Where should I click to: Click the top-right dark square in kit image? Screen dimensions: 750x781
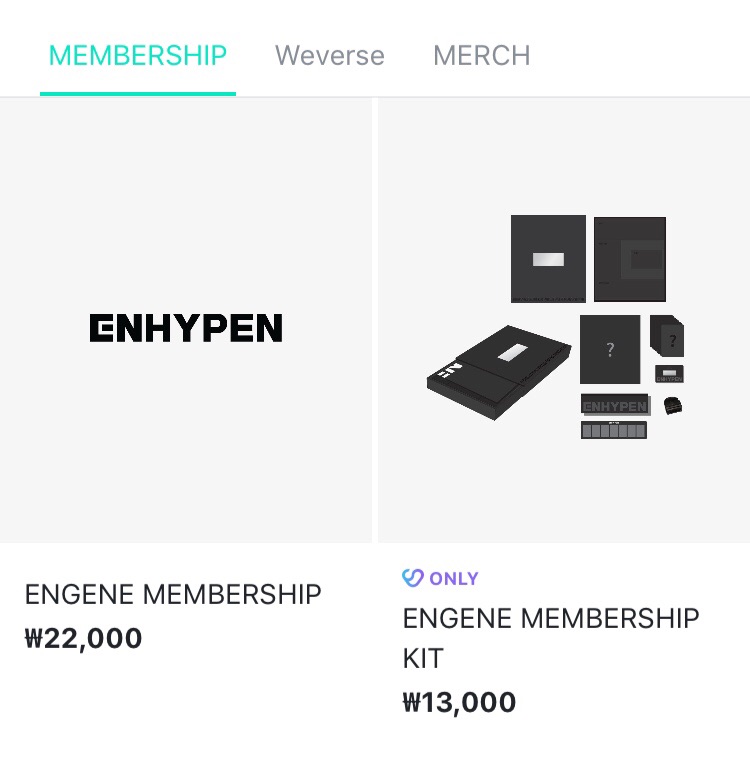click(x=630, y=259)
